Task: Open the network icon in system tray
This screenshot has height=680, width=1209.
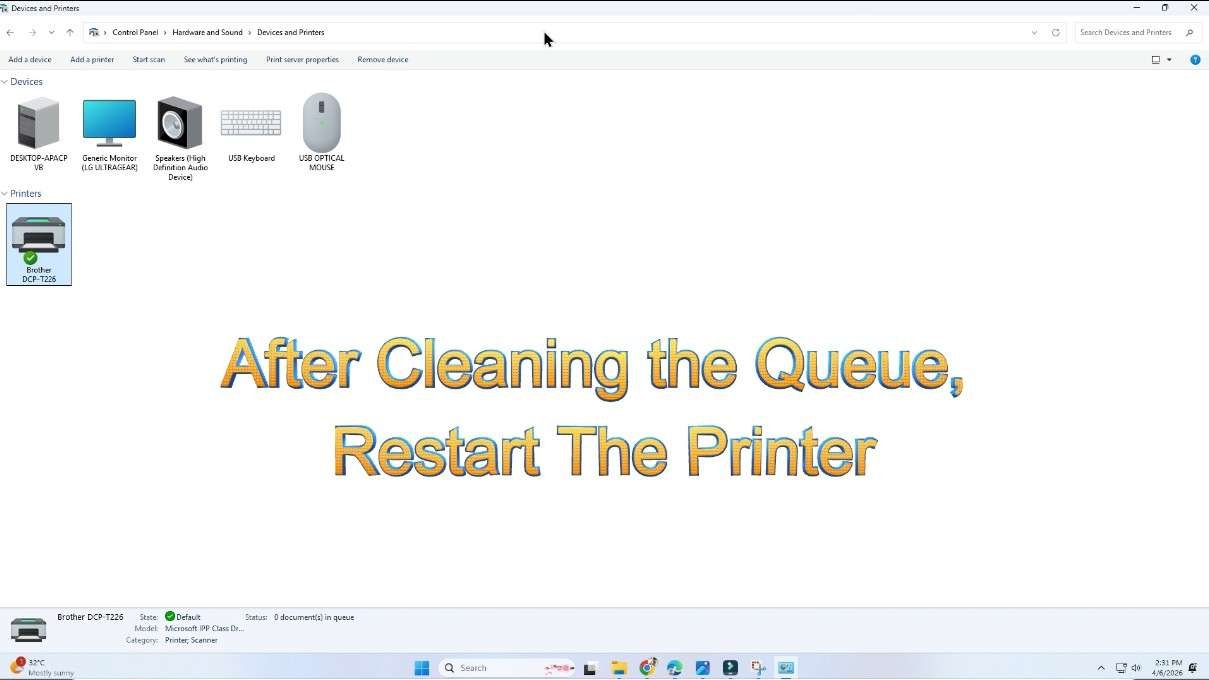Action: coord(1121,668)
